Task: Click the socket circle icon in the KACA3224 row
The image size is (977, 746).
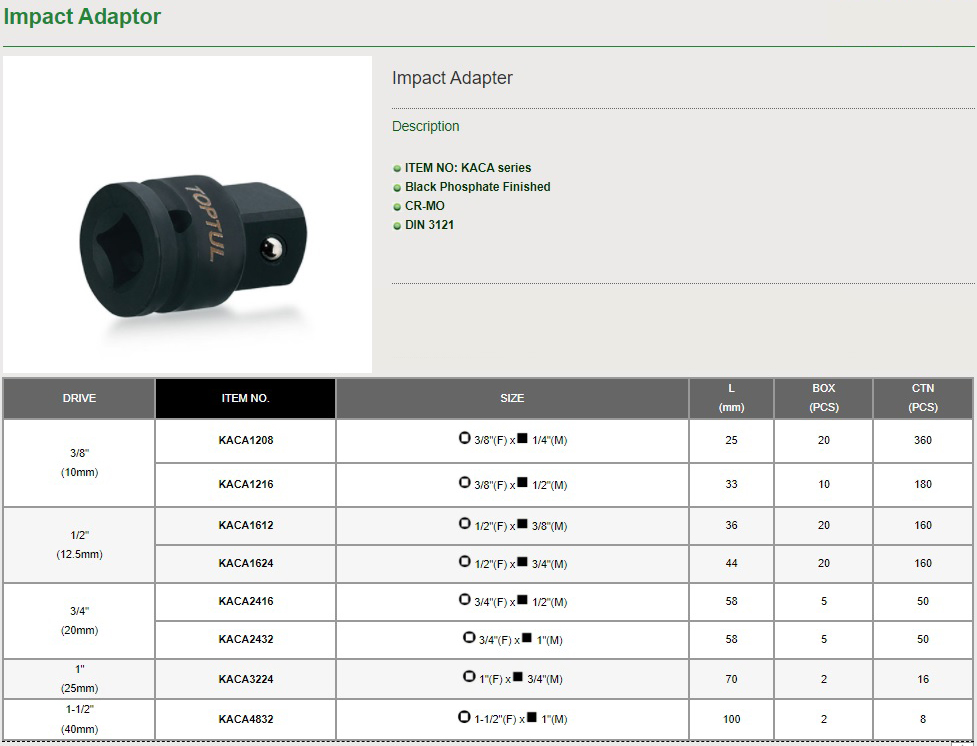Action: pos(468,677)
